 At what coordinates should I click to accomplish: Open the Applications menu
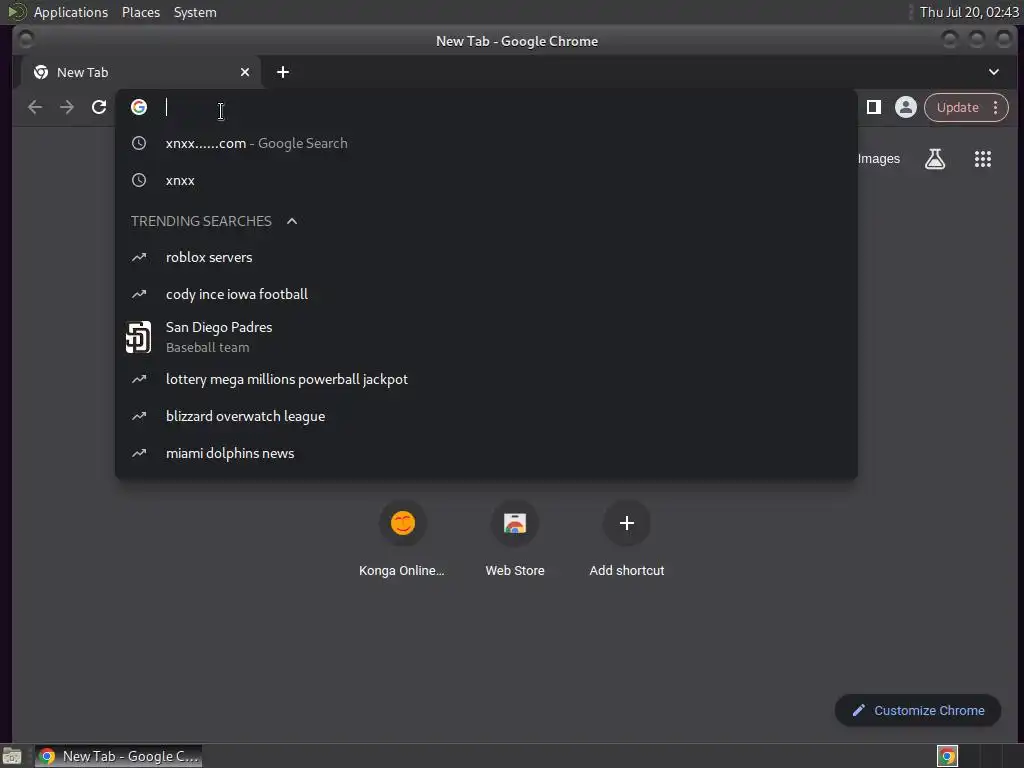click(71, 12)
